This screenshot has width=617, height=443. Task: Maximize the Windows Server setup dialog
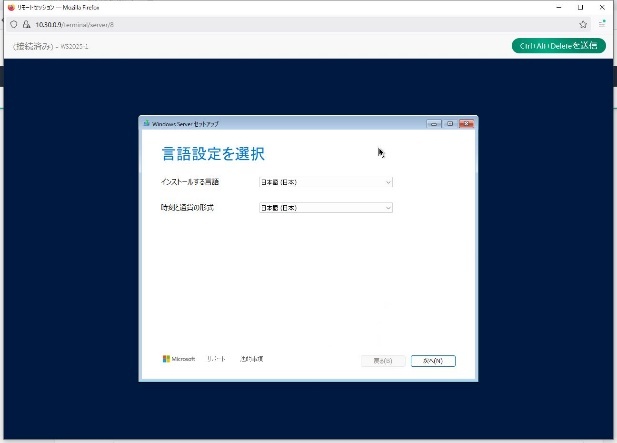tap(450, 123)
